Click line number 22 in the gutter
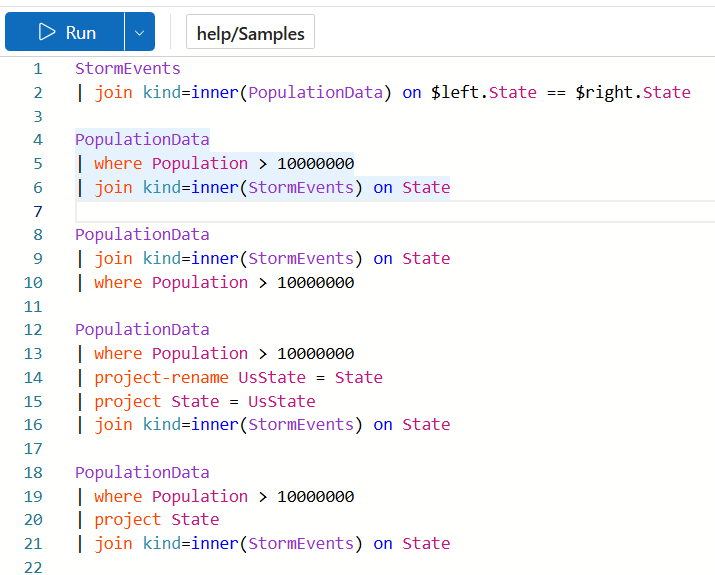 point(33,568)
